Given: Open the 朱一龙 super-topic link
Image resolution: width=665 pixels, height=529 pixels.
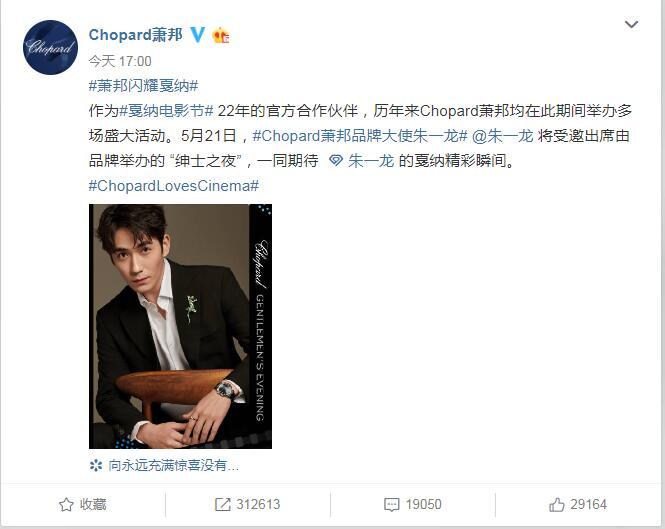Looking at the screenshot, I should [371, 161].
